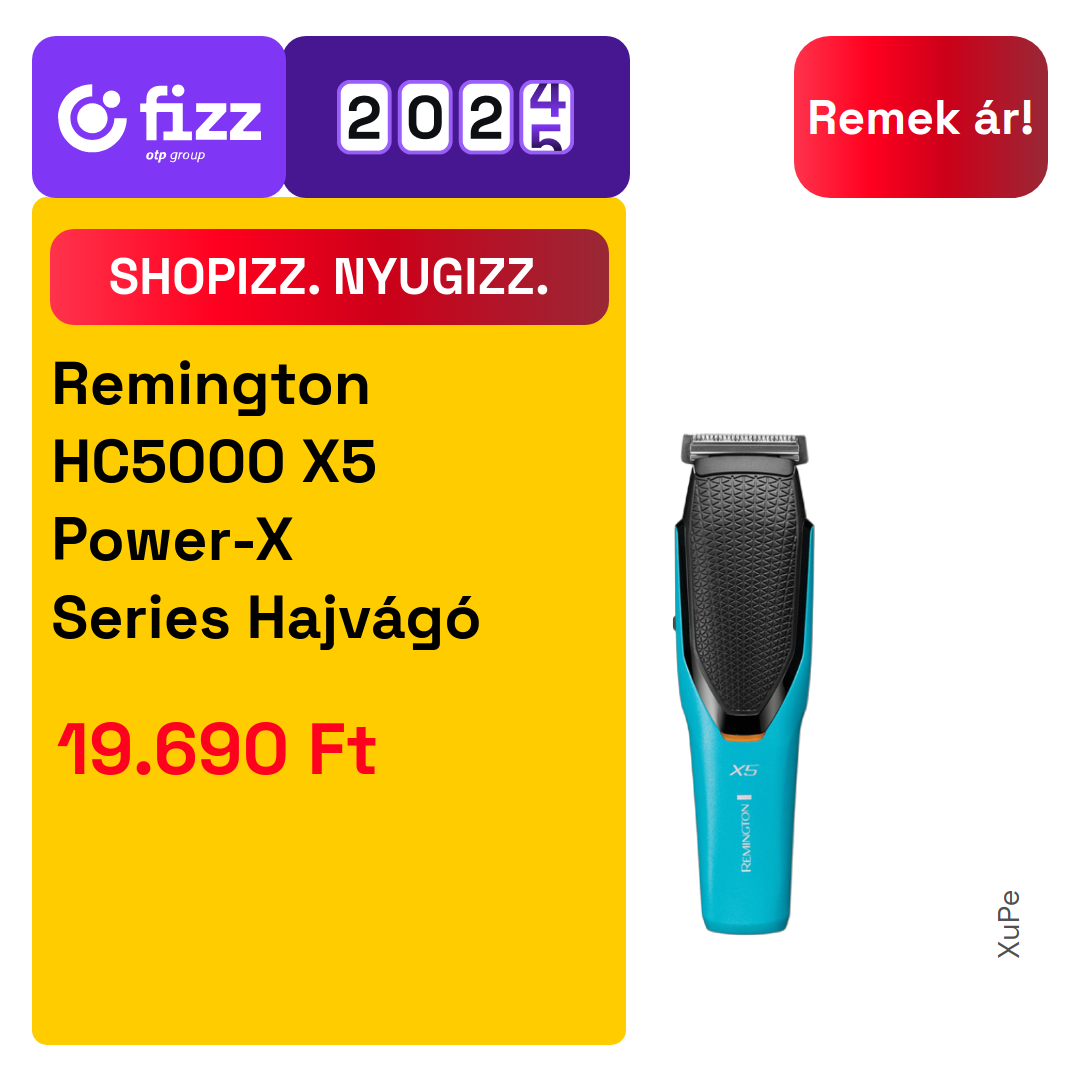Click the 'Series Hajvágó' text
Screen dimensions: 1080x1080
pyautogui.click(x=266, y=620)
